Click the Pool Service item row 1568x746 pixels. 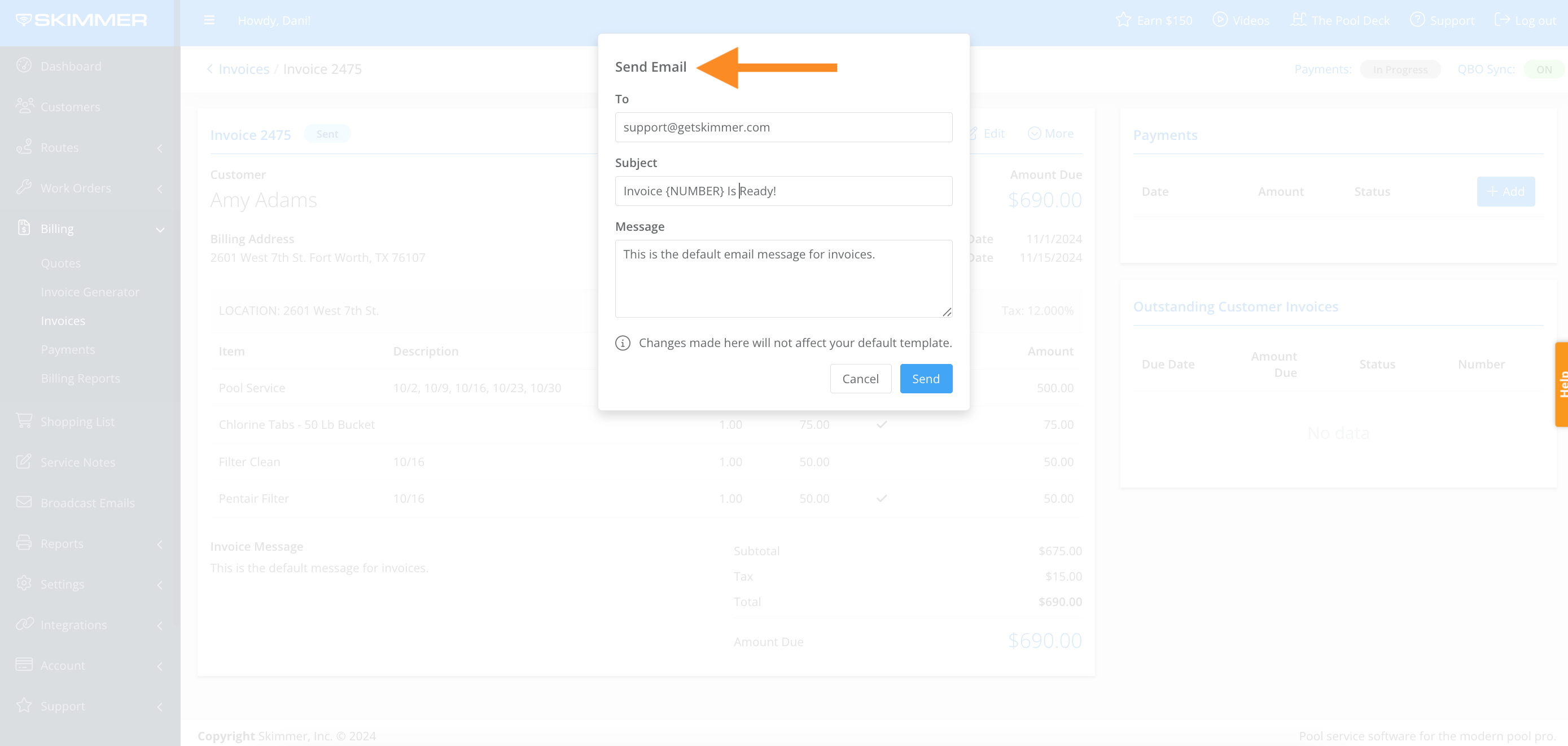[x=646, y=388]
